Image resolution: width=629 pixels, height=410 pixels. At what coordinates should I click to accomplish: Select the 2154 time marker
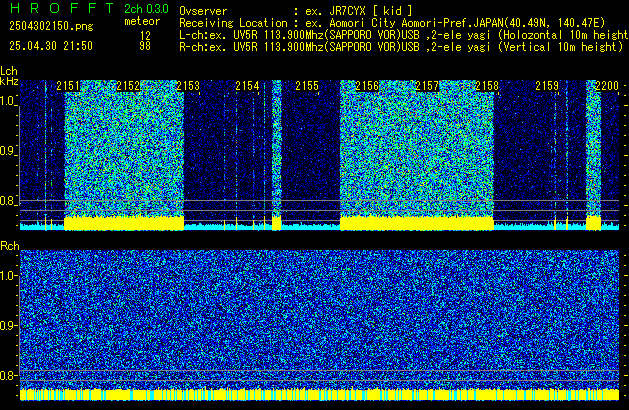[248, 86]
